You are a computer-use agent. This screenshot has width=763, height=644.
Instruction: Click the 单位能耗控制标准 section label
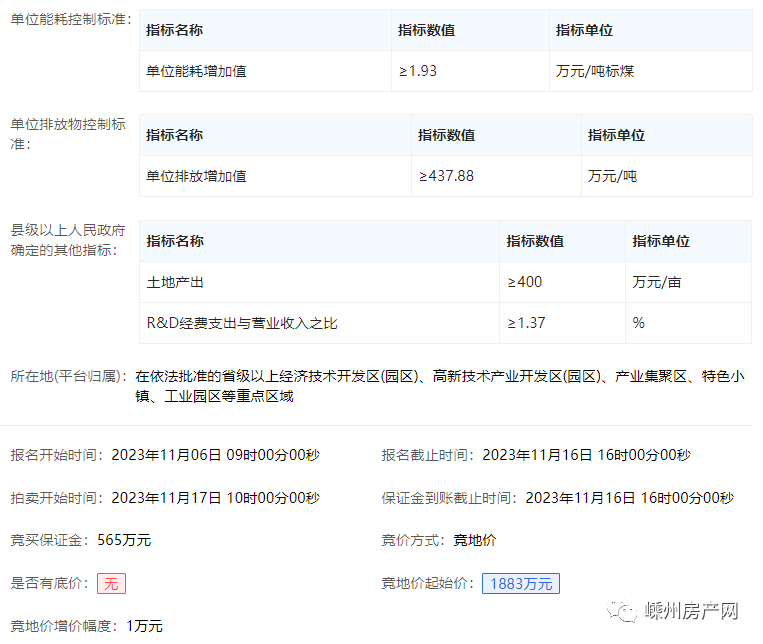pyautogui.click(x=70, y=19)
